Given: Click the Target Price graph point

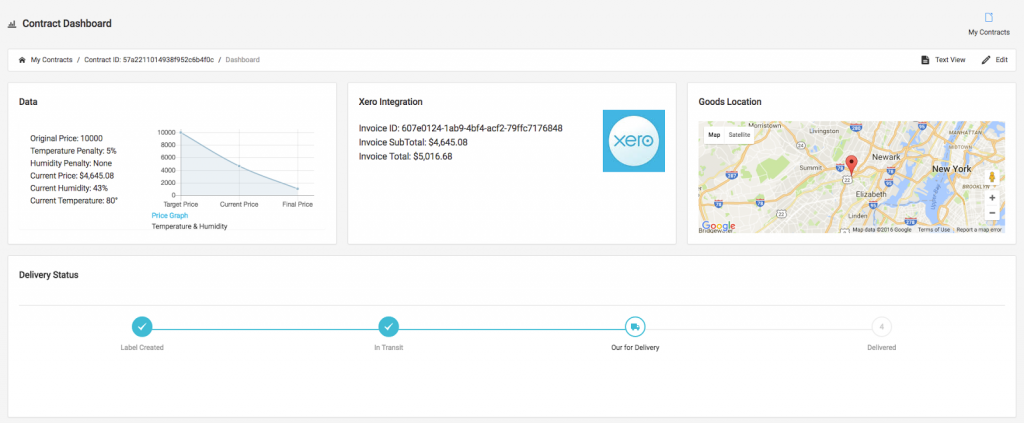Looking at the screenshot, I should point(180,133).
